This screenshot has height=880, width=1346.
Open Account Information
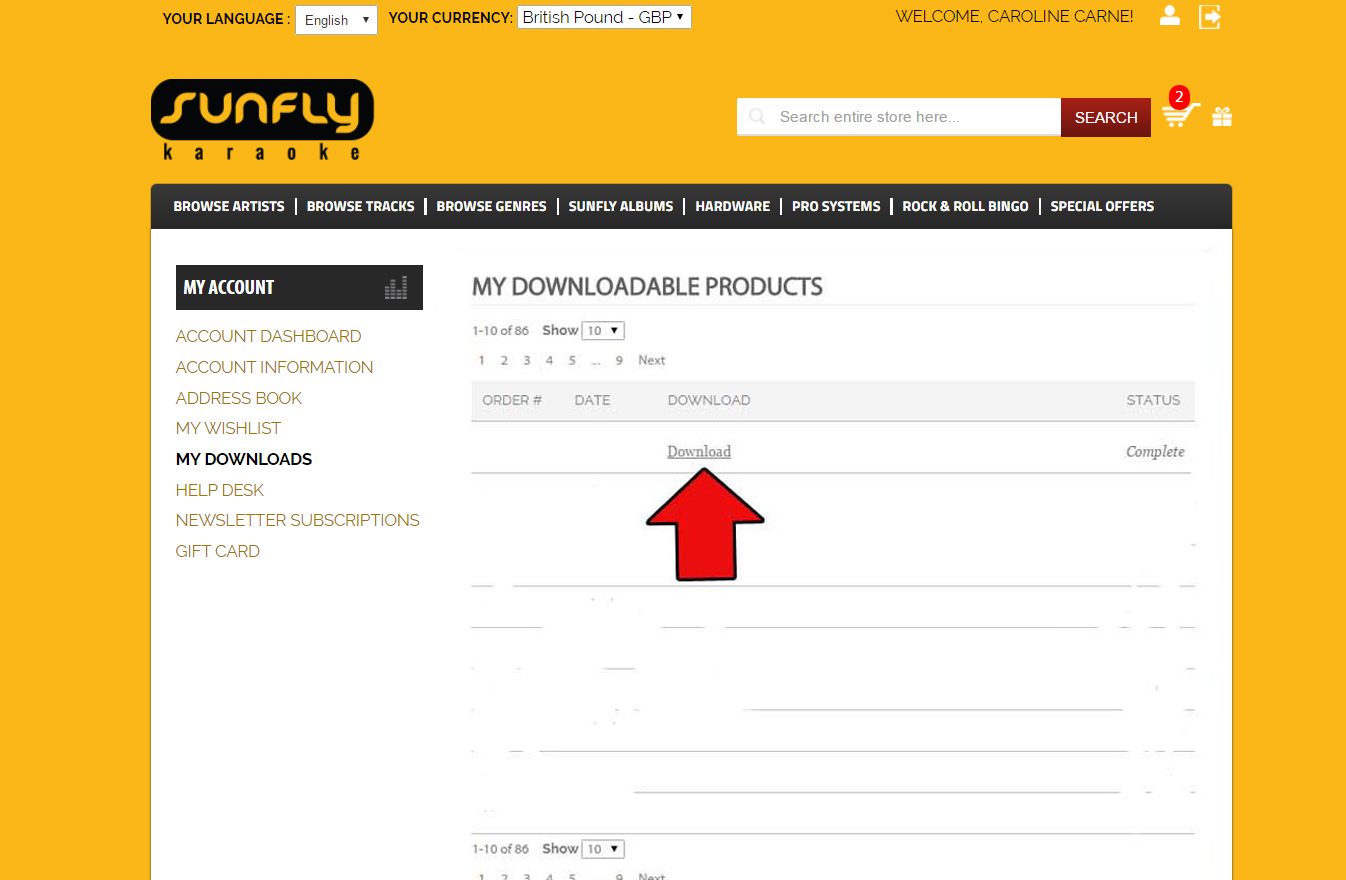[274, 367]
